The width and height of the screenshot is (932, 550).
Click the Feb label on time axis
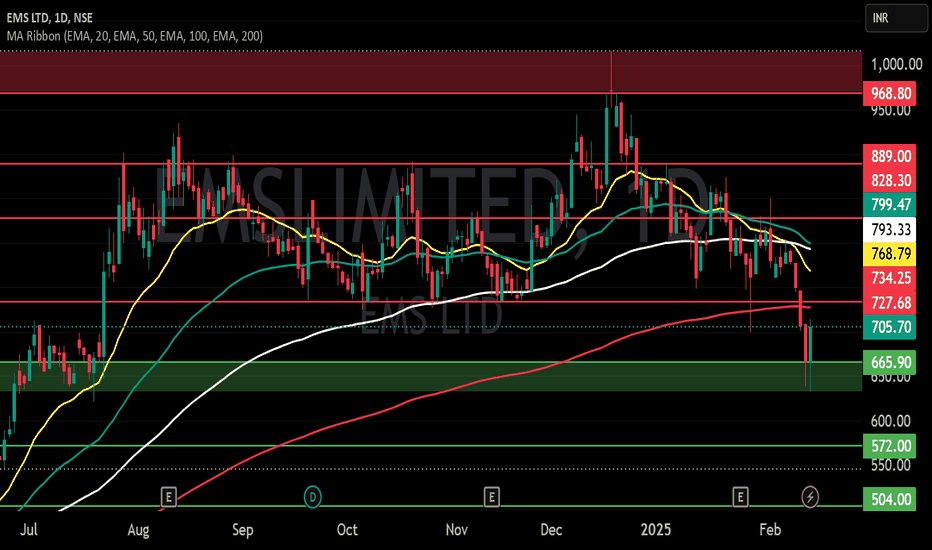coord(770,529)
